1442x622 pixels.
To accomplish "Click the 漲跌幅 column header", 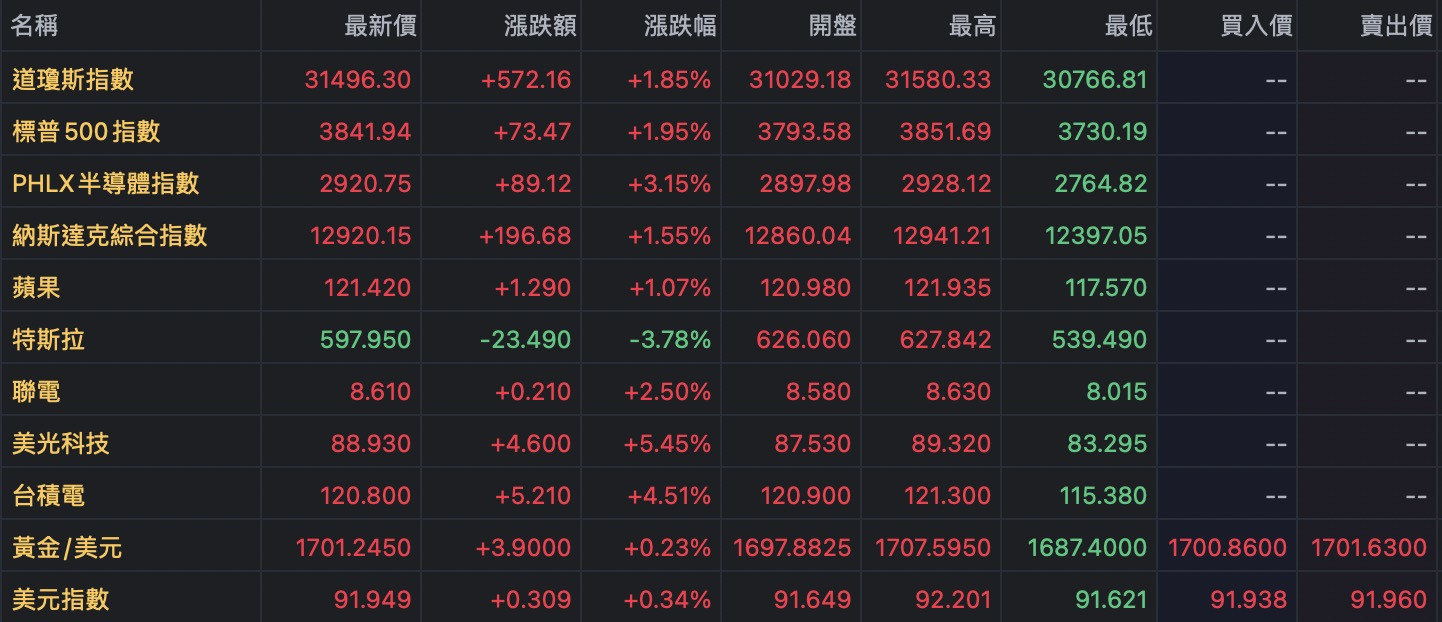I will coord(680,26).
